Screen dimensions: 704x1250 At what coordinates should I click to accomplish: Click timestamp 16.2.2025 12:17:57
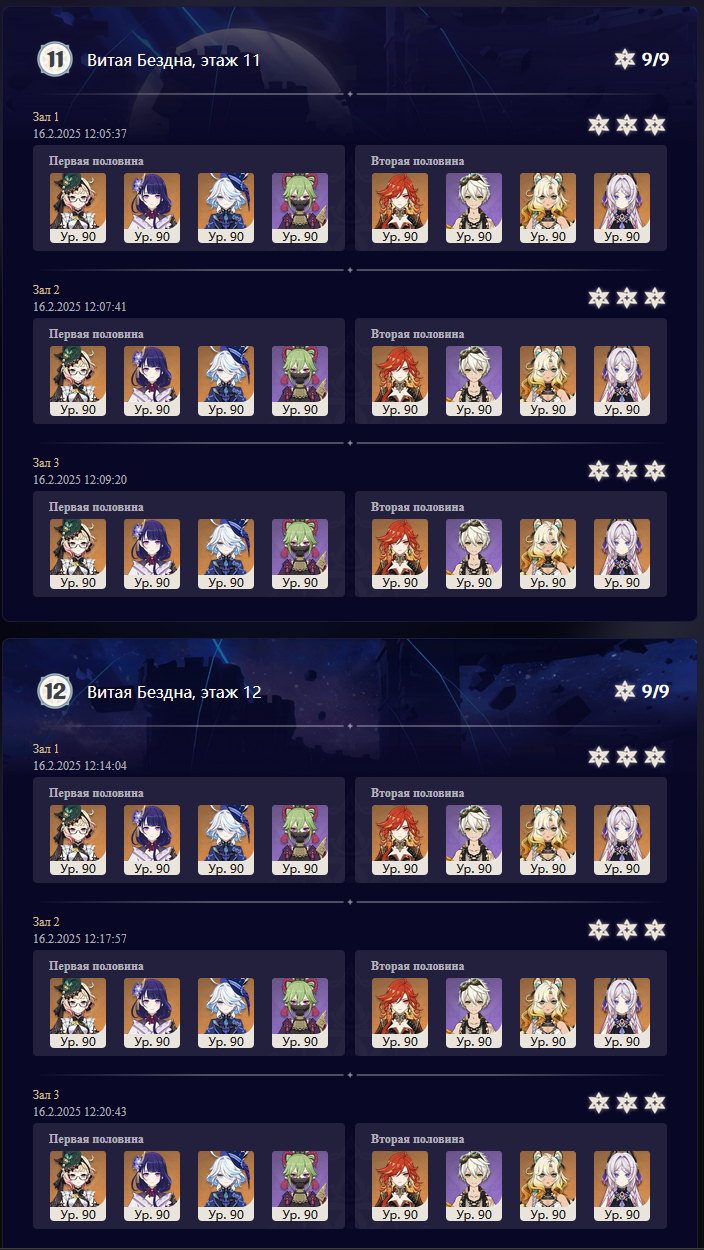80,939
